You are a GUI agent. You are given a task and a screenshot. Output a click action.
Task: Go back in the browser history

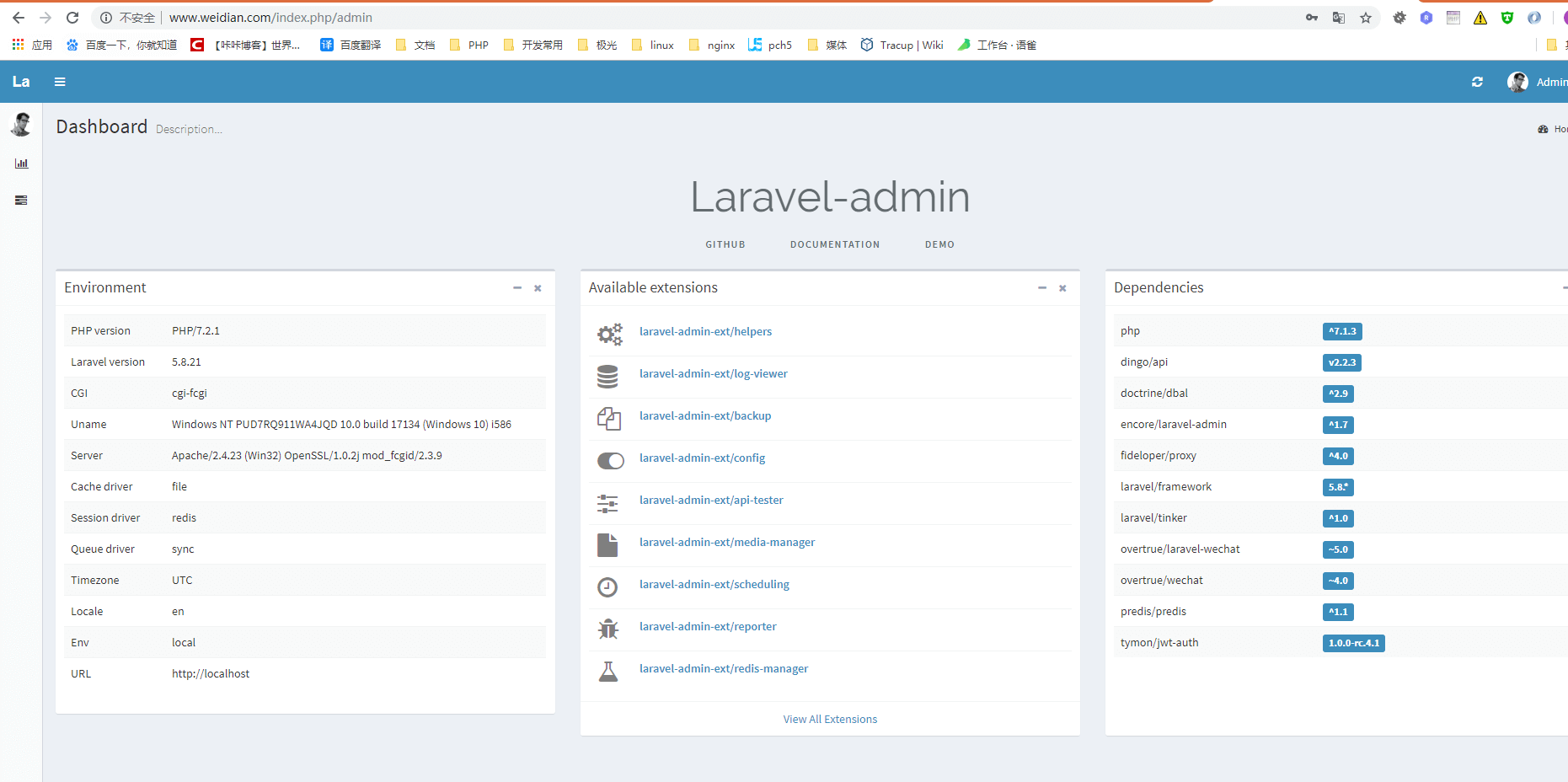point(19,18)
